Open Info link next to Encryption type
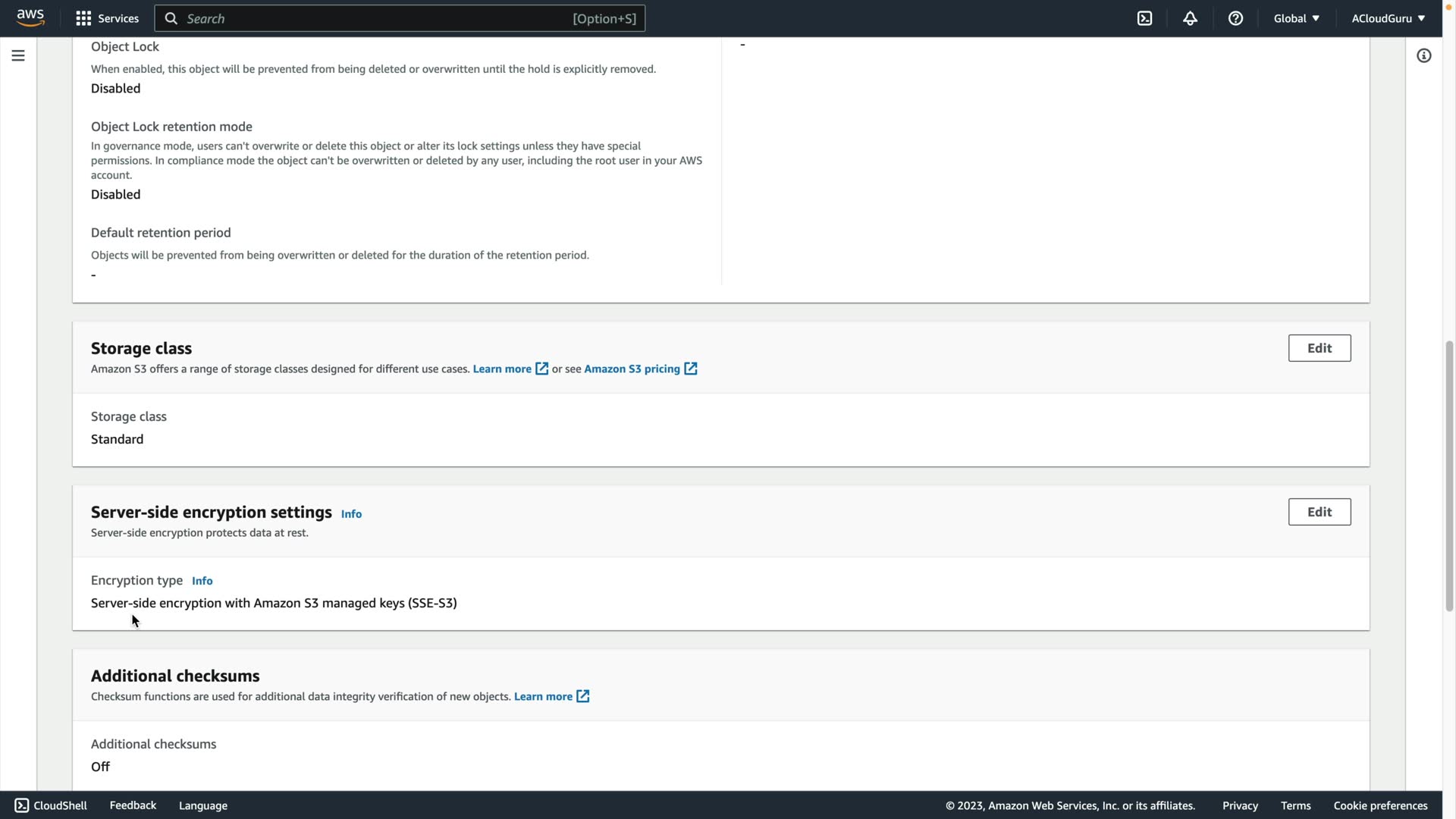 (x=202, y=581)
